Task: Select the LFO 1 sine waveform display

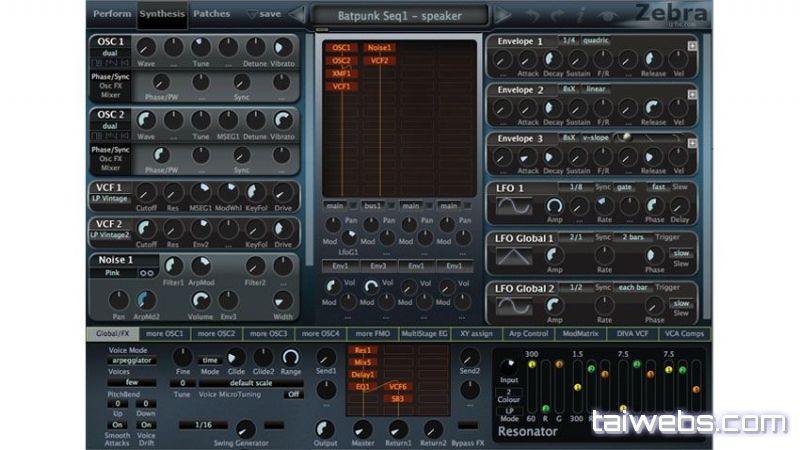Action: [515, 205]
